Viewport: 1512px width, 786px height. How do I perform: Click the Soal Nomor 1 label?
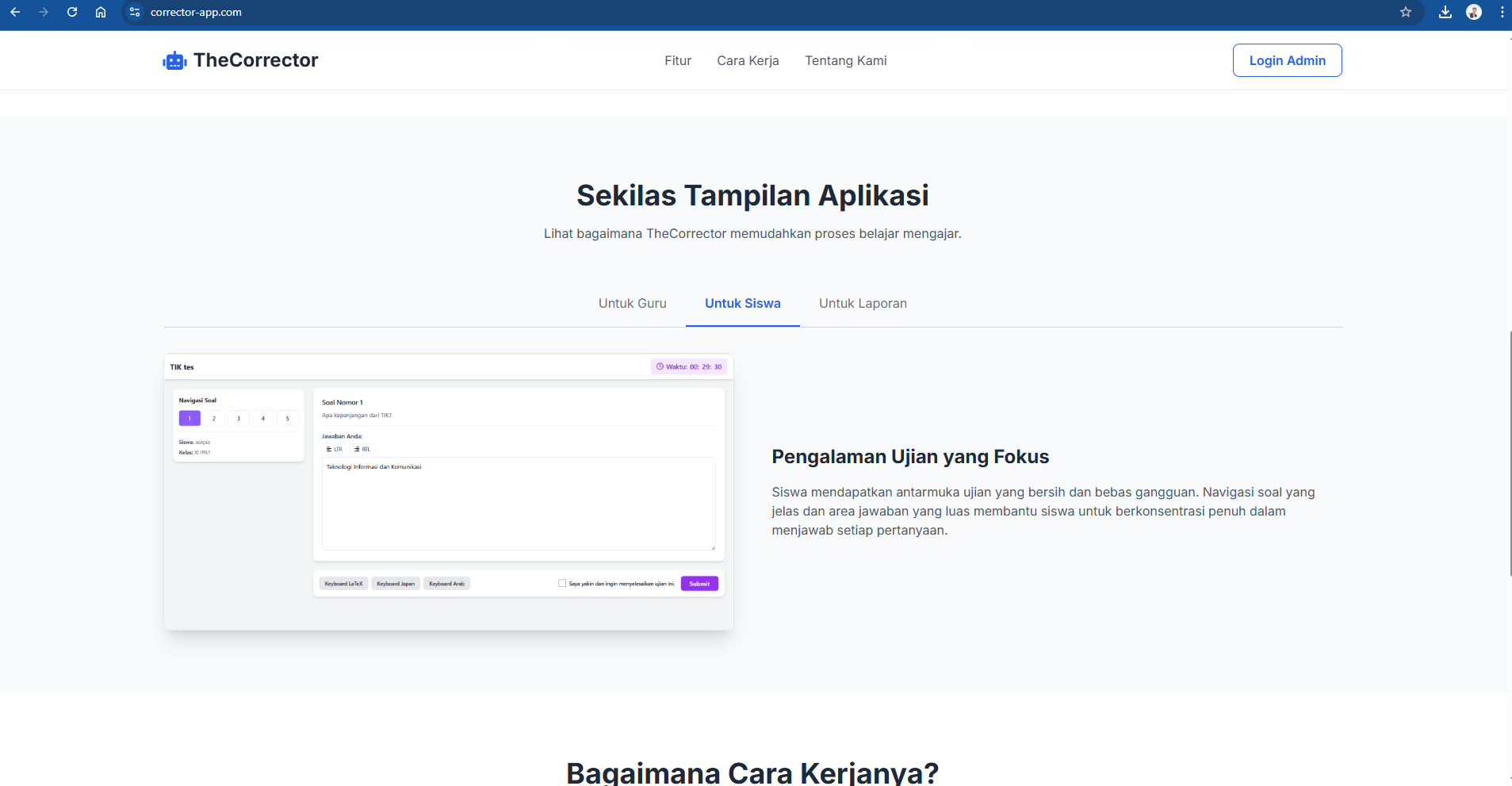[x=343, y=402]
